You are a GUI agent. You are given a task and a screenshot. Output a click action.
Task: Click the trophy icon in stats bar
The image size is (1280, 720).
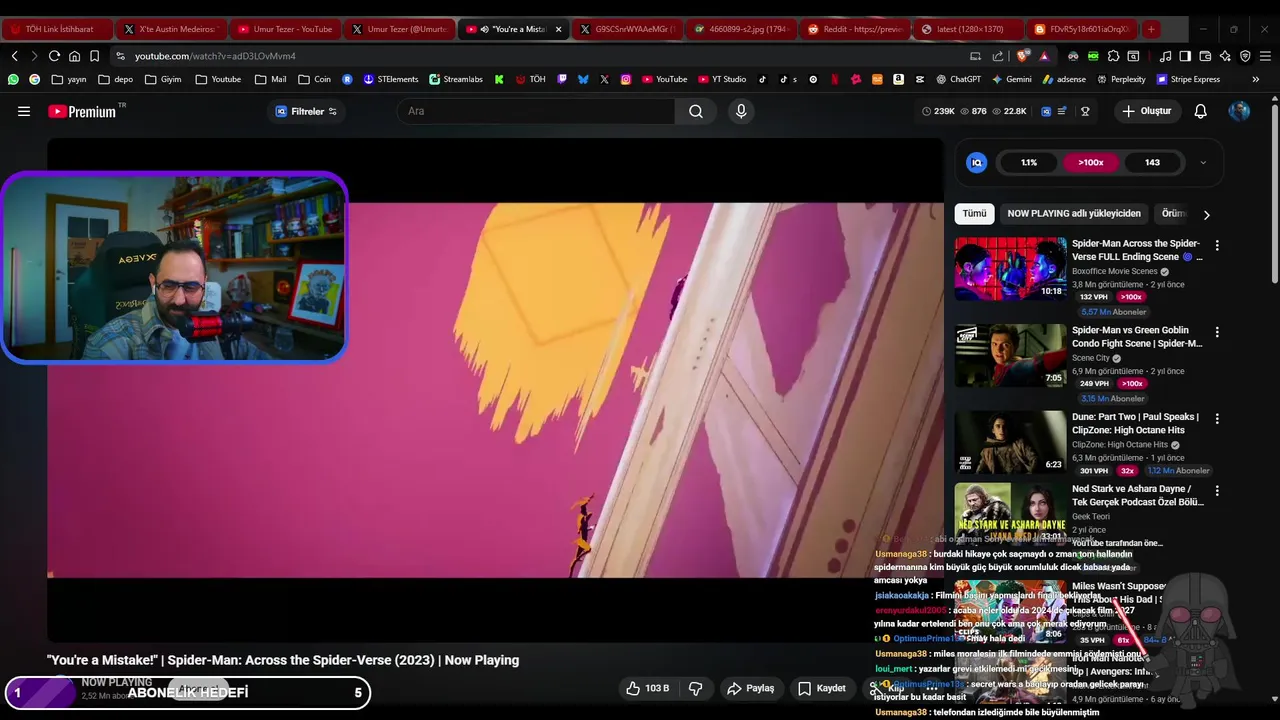1085,111
